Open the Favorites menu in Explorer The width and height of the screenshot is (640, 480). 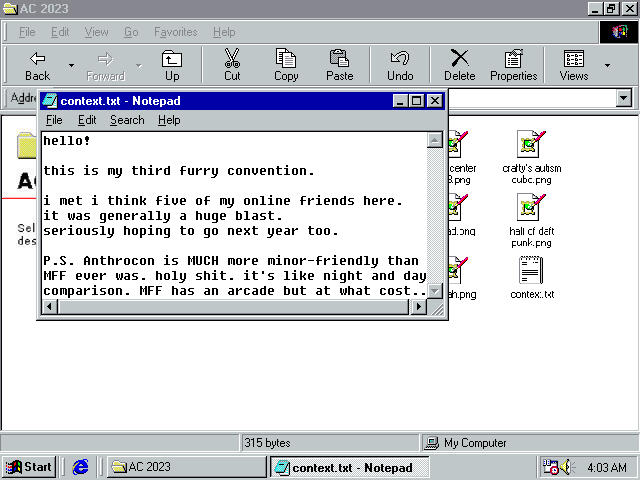(175, 32)
